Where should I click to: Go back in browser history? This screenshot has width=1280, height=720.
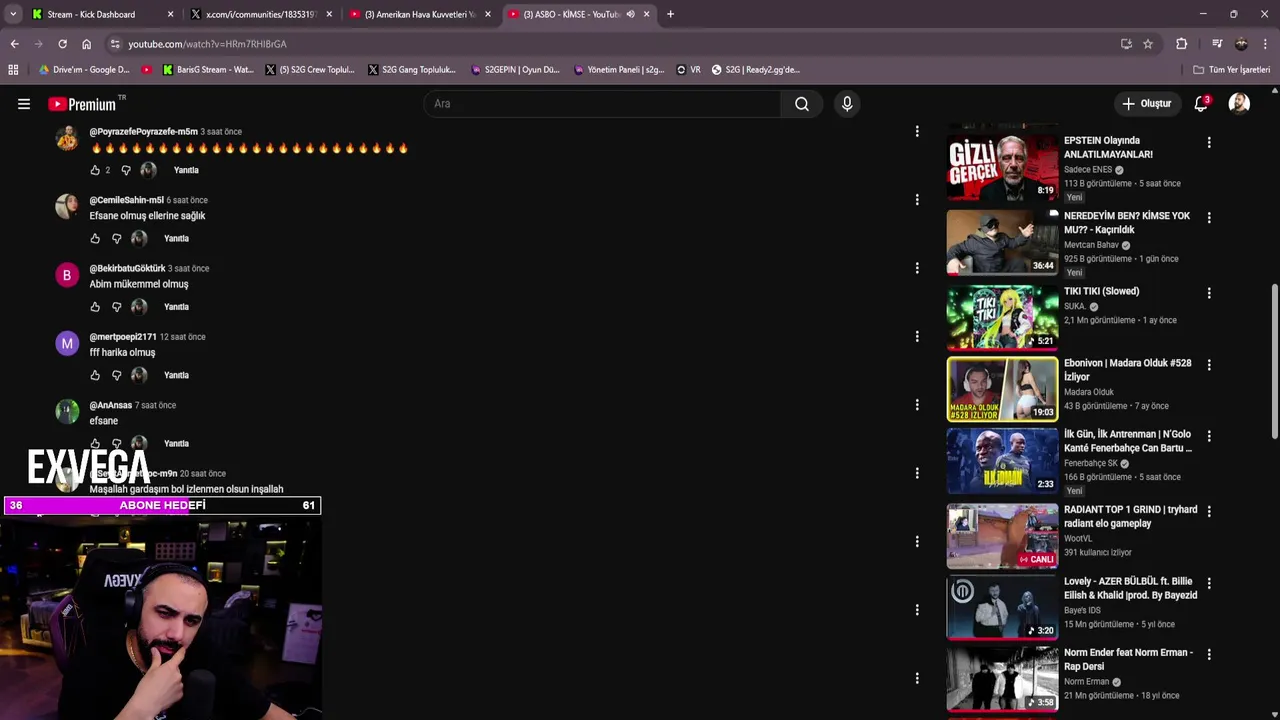pos(14,44)
